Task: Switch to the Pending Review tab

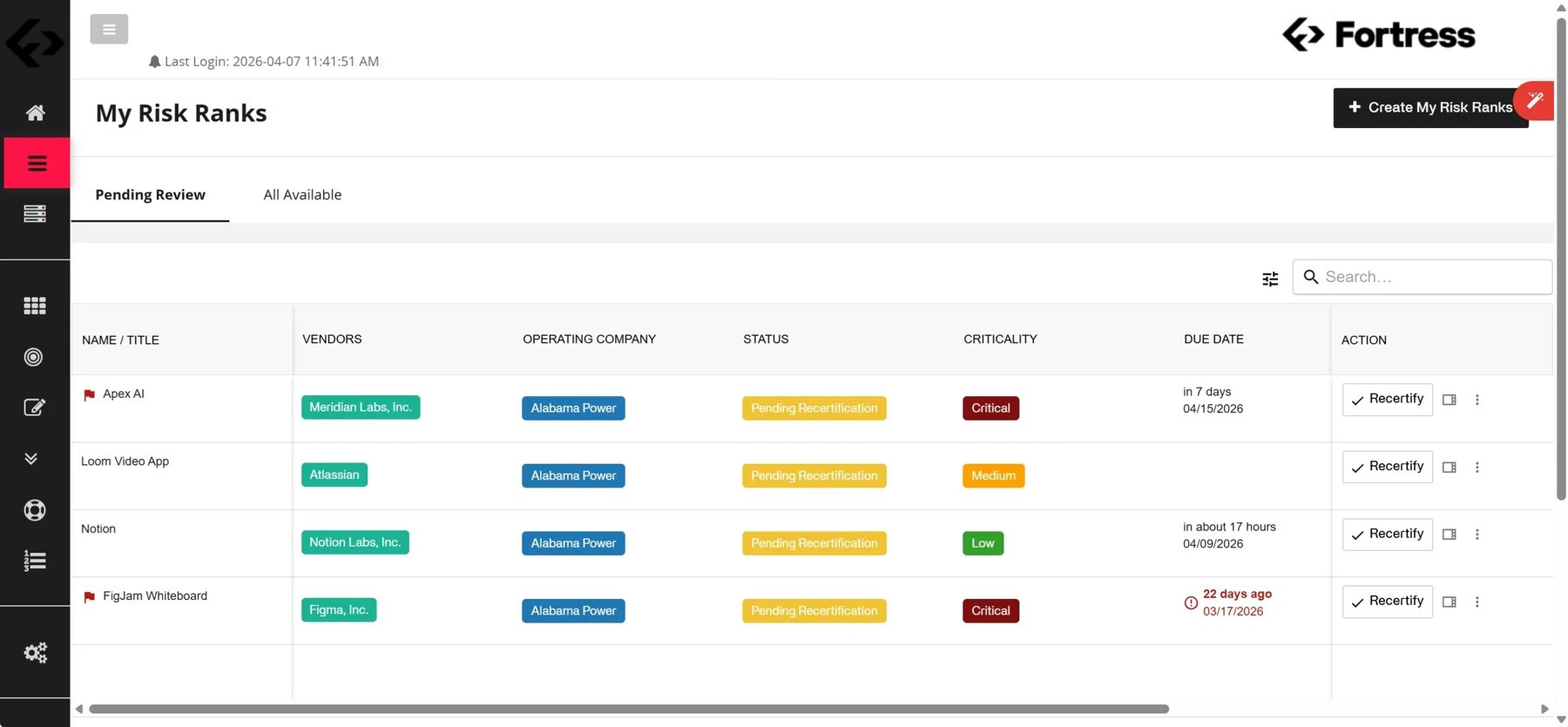Action: point(151,195)
